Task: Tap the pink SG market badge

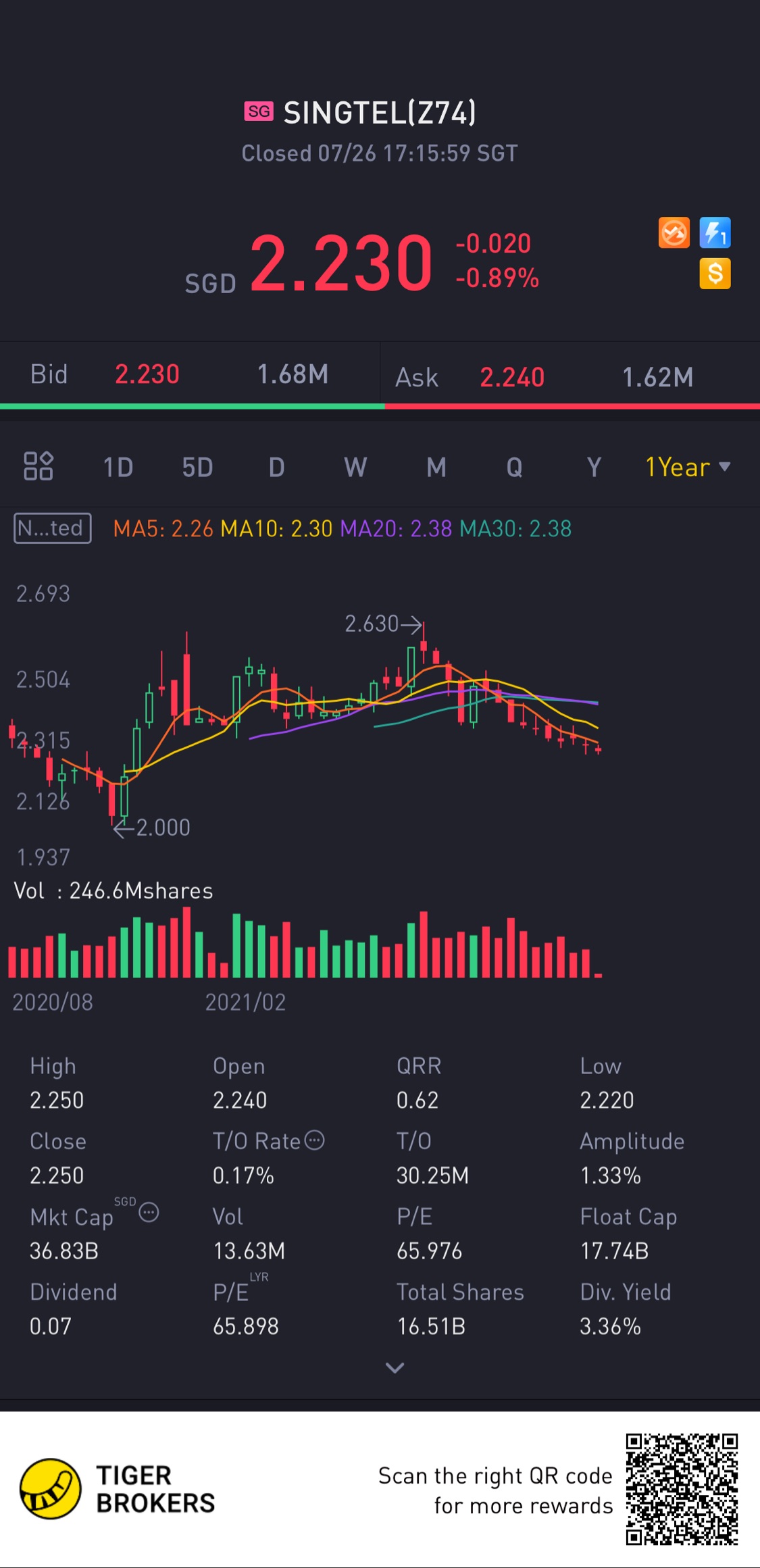Action: point(259,111)
